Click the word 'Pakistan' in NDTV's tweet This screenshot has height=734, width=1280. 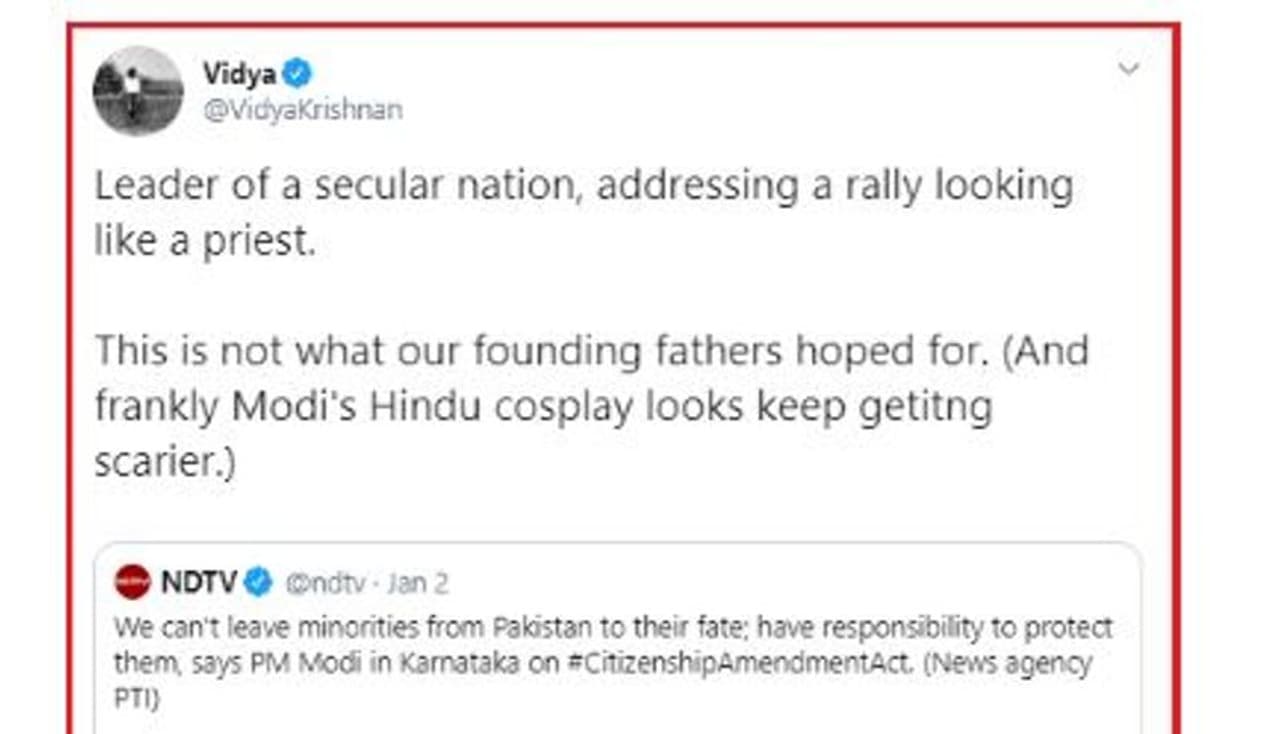[541, 628]
